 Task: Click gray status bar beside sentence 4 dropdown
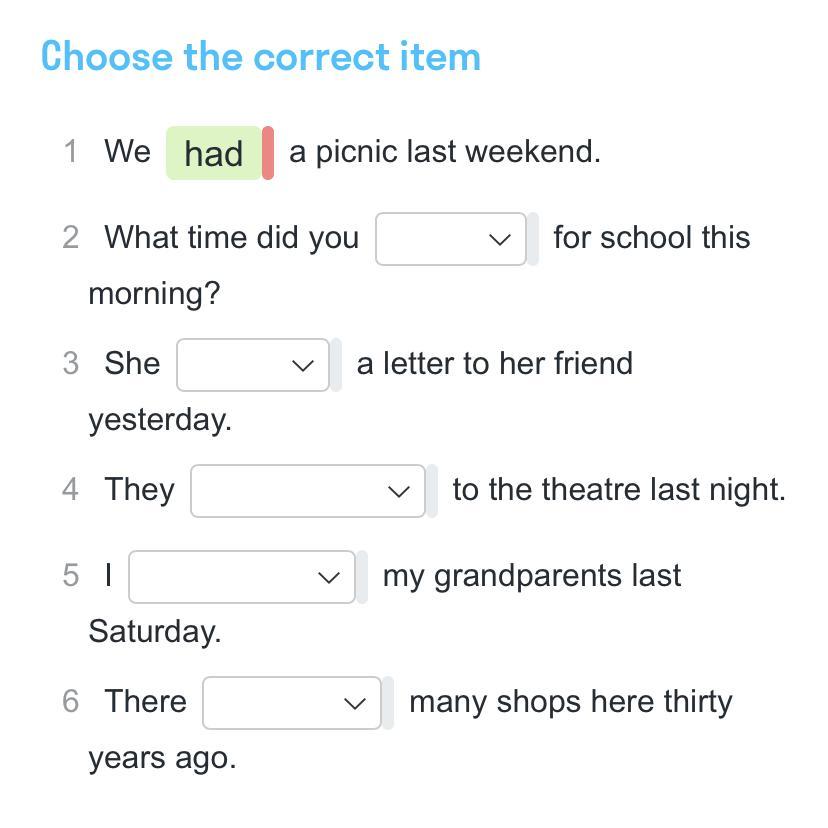432,491
